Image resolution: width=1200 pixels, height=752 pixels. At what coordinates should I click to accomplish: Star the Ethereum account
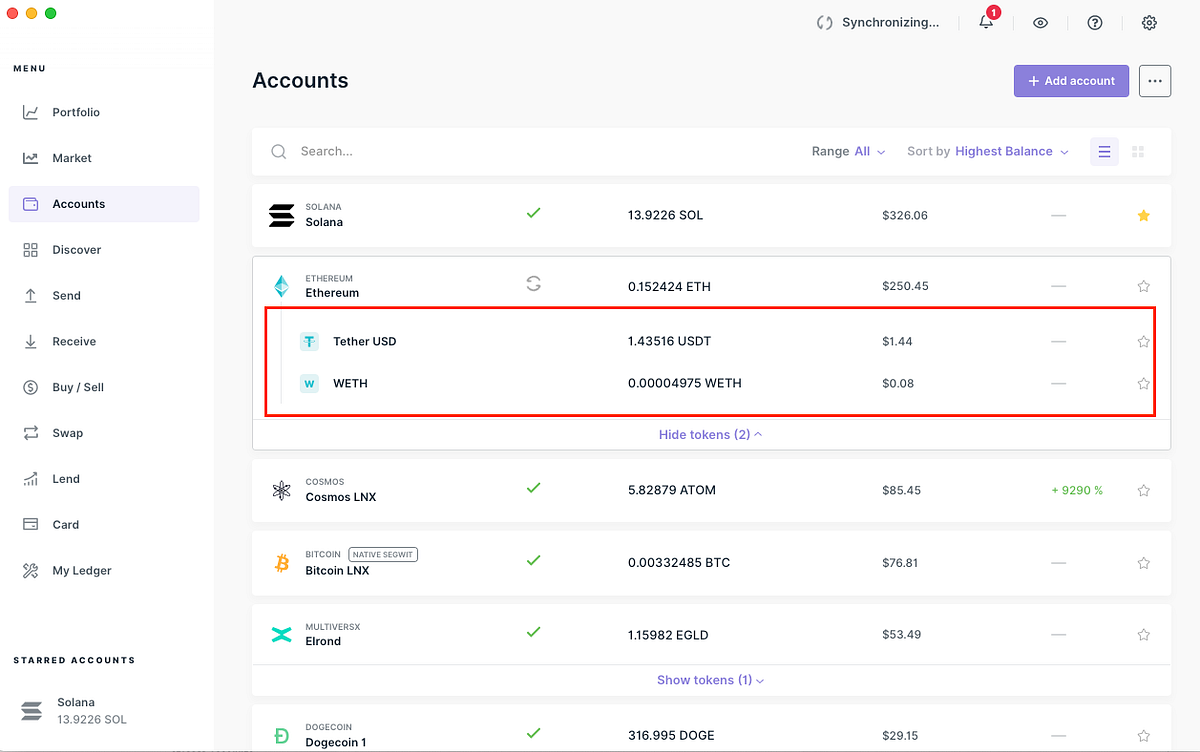click(1143, 285)
